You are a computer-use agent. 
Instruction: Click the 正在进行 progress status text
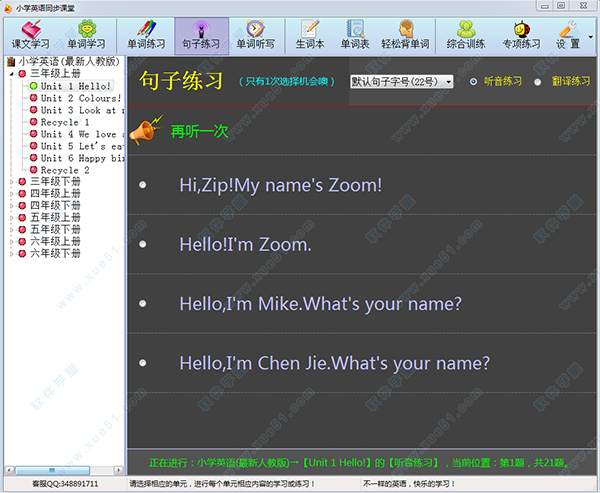[359, 463]
